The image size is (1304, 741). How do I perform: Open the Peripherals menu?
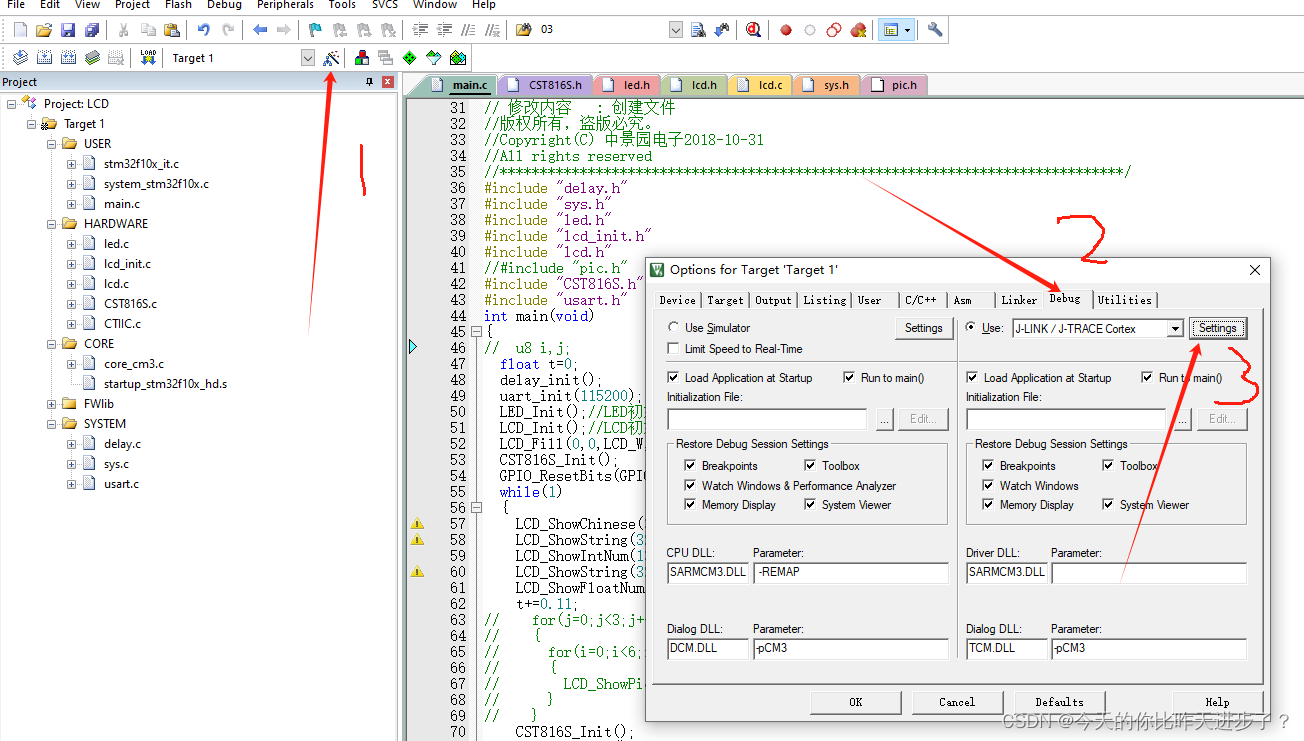pyautogui.click(x=284, y=5)
